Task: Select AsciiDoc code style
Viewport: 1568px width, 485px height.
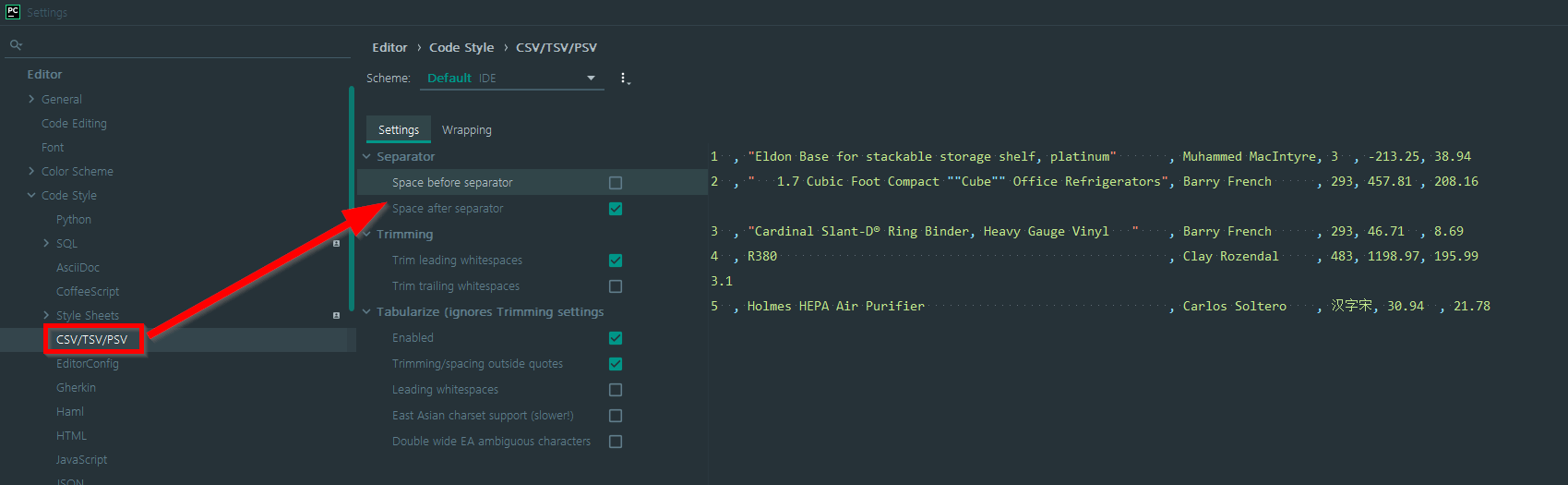Action: point(78,267)
